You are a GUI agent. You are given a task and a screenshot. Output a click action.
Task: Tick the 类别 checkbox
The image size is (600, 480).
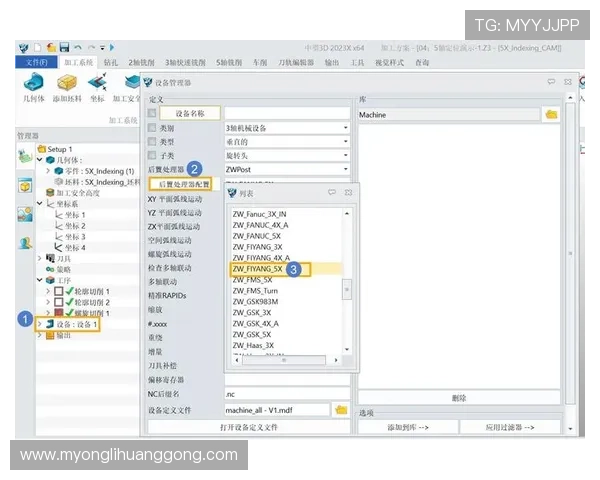click(x=152, y=128)
